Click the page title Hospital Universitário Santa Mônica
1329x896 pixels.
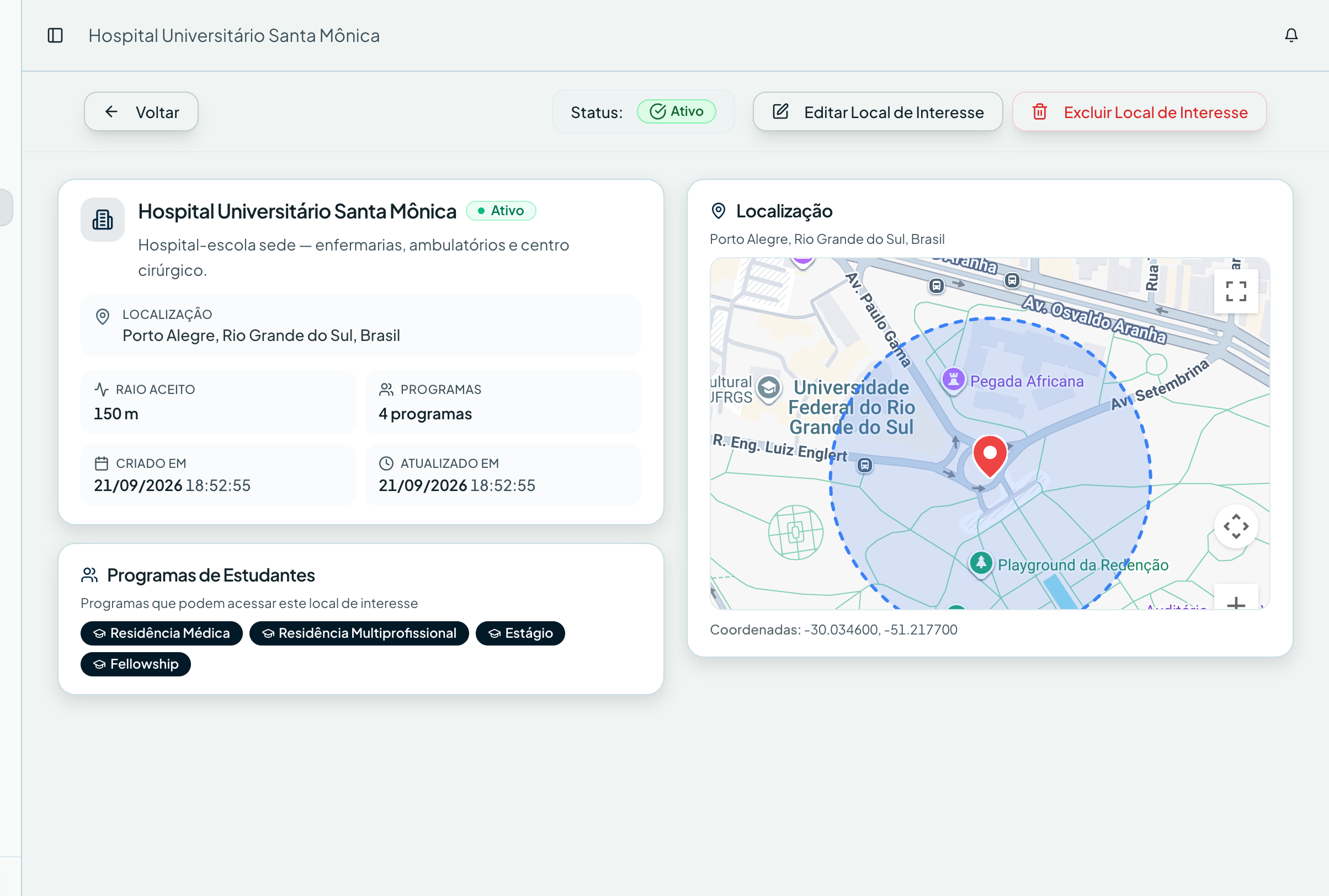click(x=234, y=35)
